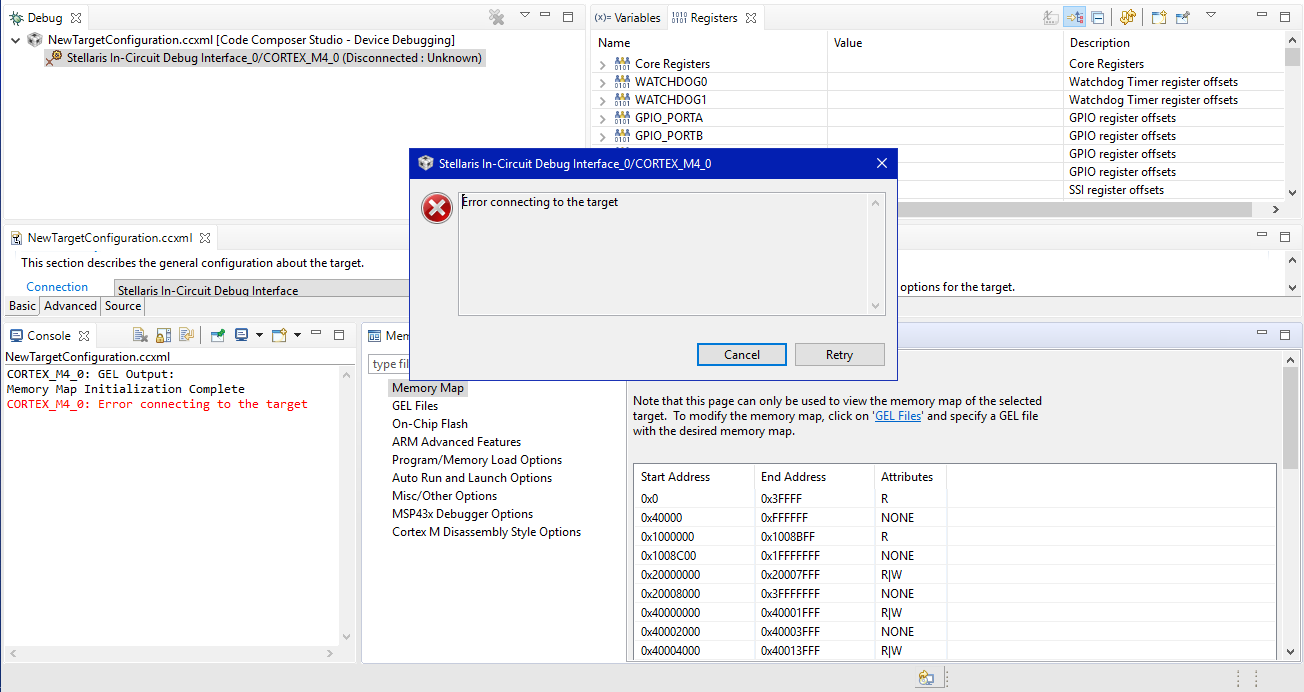
Task: Maximize the Registers panel
Action: [1285, 17]
